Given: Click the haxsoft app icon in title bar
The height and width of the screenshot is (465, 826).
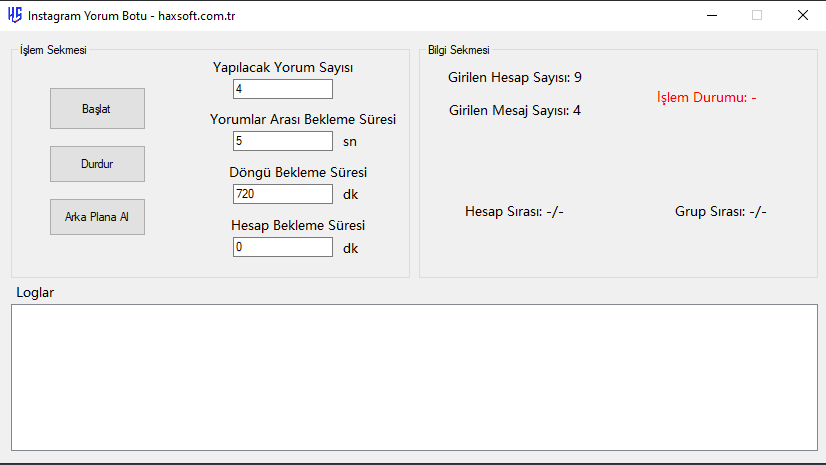Looking at the screenshot, I should [x=14, y=16].
